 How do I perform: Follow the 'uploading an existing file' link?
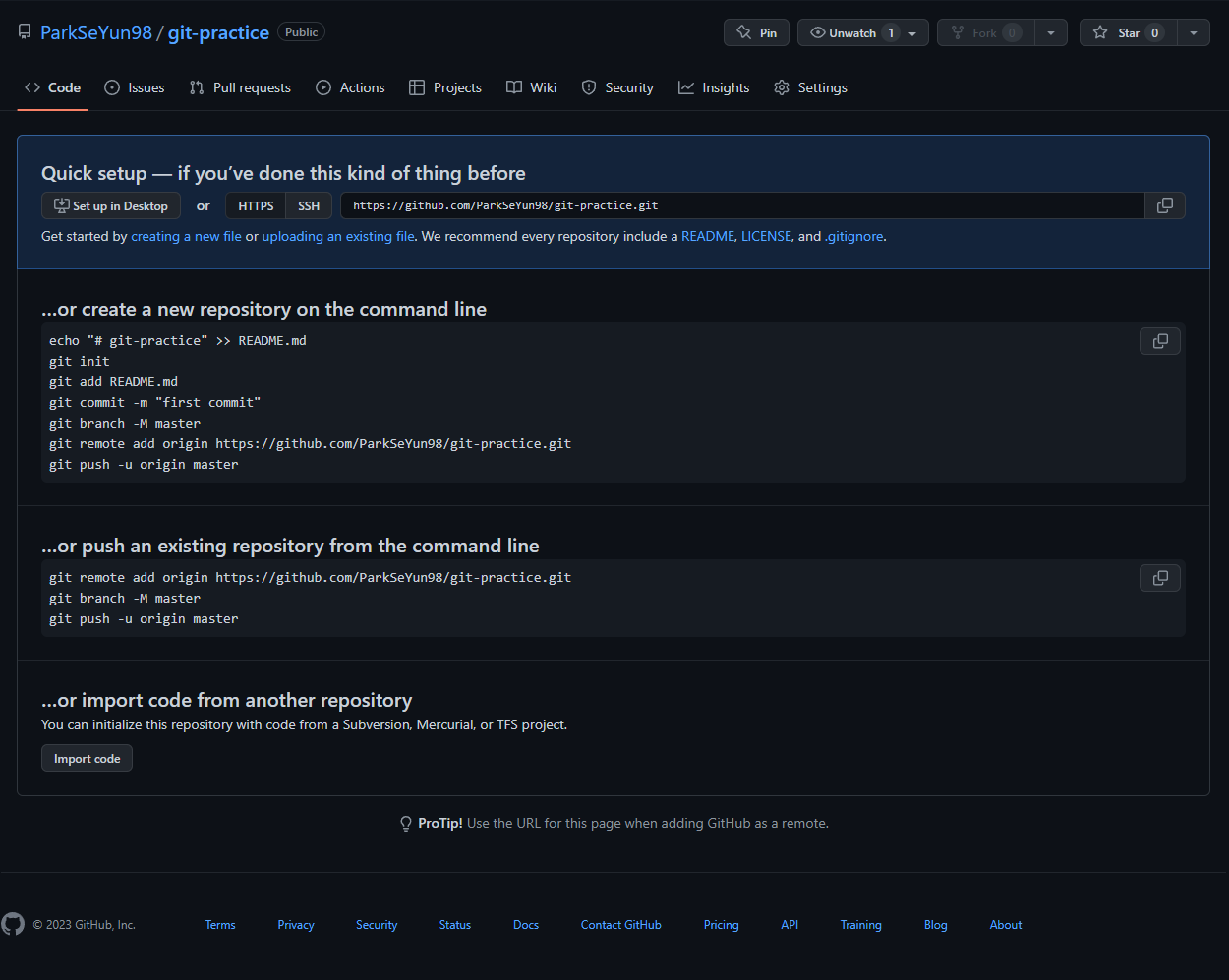338,236
